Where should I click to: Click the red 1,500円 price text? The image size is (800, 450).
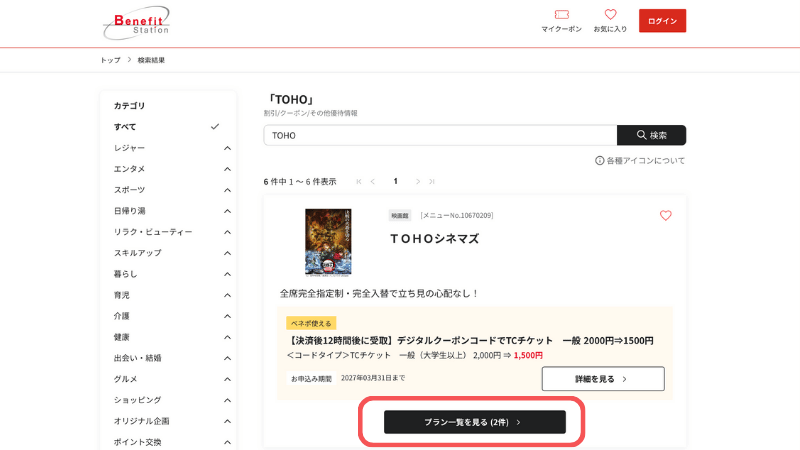tap(528, 355)
